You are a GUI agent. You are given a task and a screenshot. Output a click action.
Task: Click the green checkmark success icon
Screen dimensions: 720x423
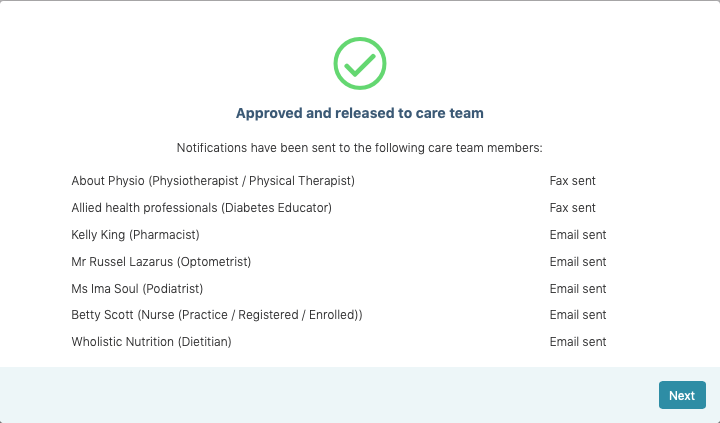(x=360, y=63)
